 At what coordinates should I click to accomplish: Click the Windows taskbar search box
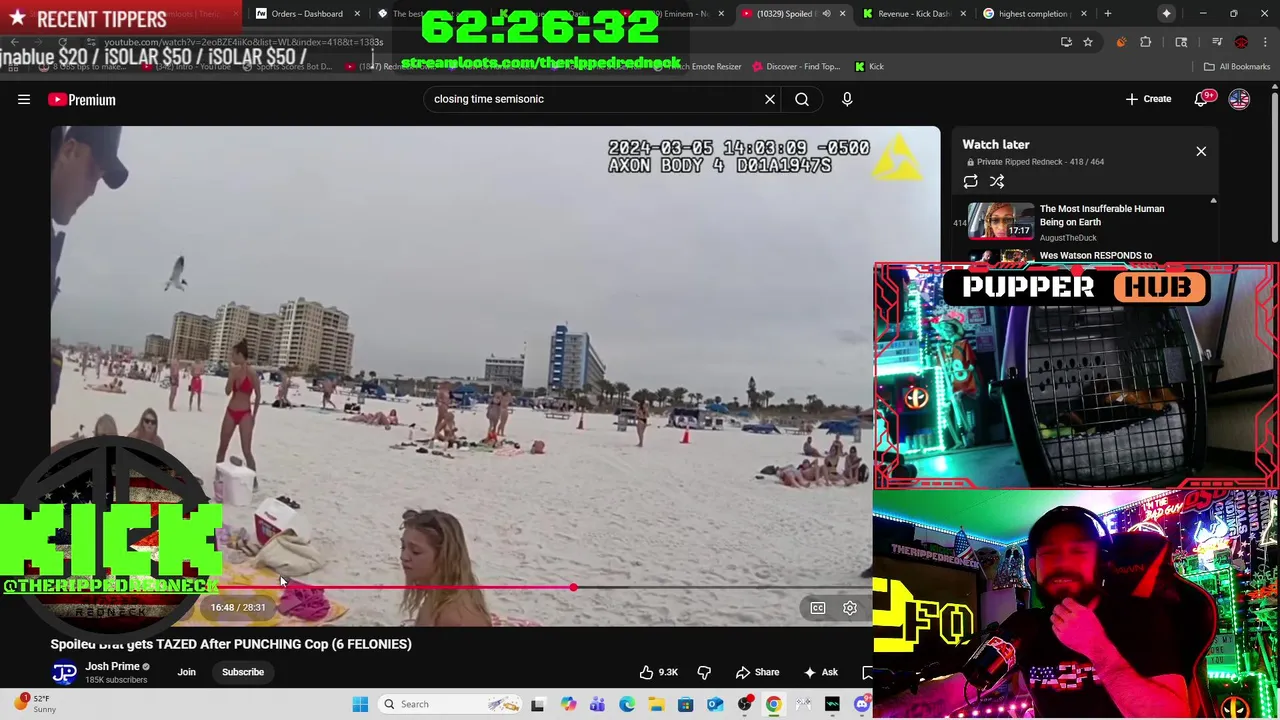(449, 704)
